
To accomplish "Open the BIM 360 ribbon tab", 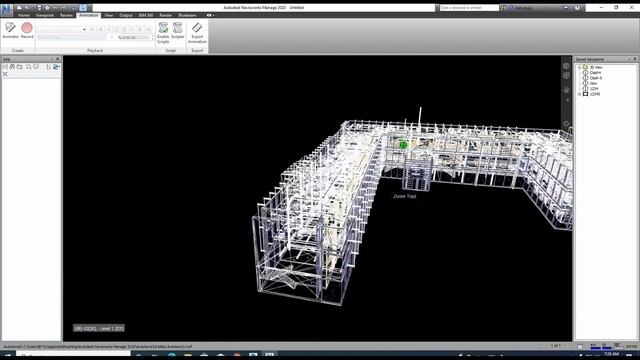I will point(146,15).
